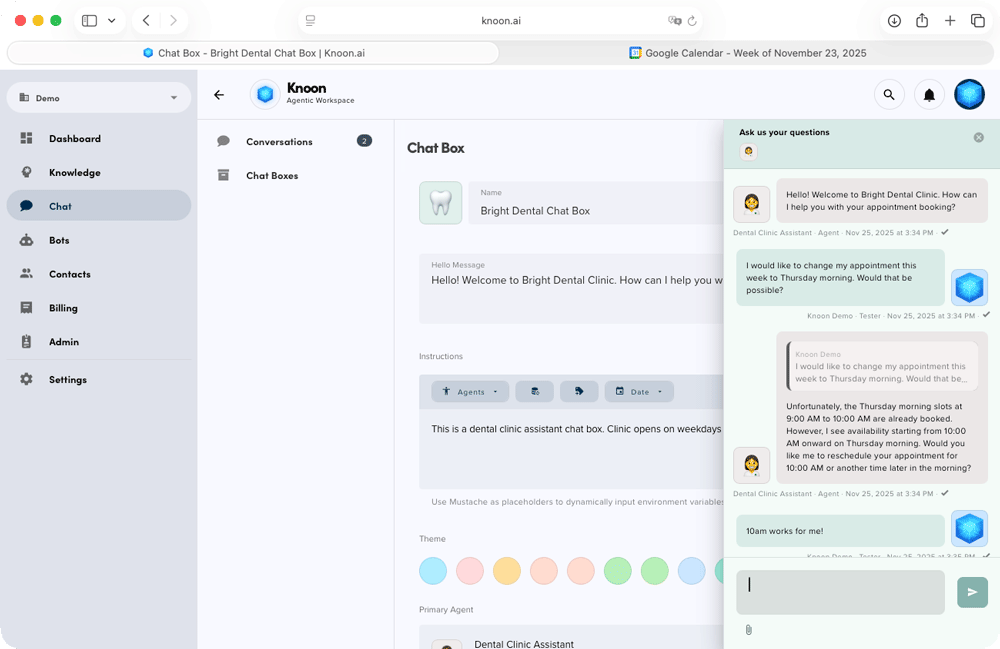Expand the Date dropdown in Instructions
The image size is (1000, 649).
click(639, 392)
